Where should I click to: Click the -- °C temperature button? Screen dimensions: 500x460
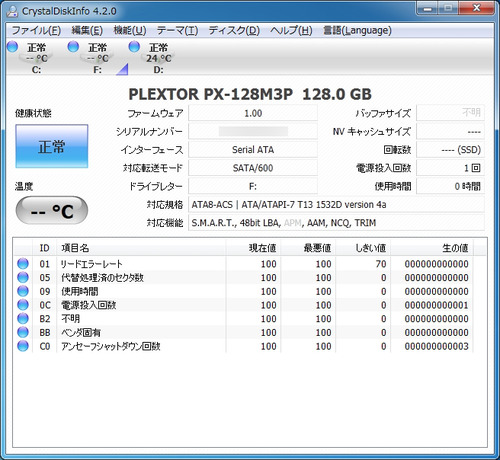point(52,210)
